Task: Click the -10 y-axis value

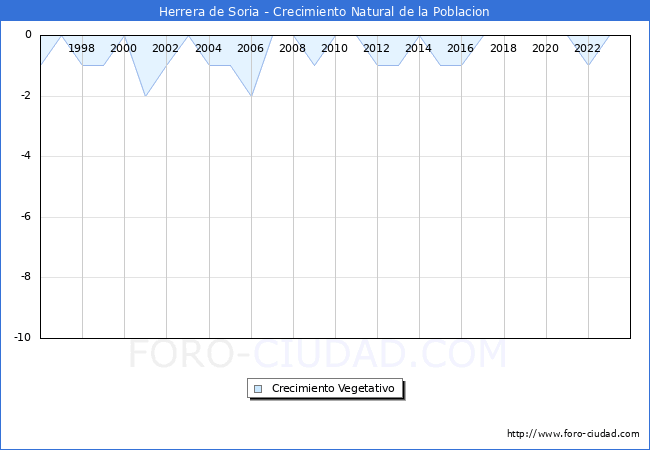Action: point(23,337)
